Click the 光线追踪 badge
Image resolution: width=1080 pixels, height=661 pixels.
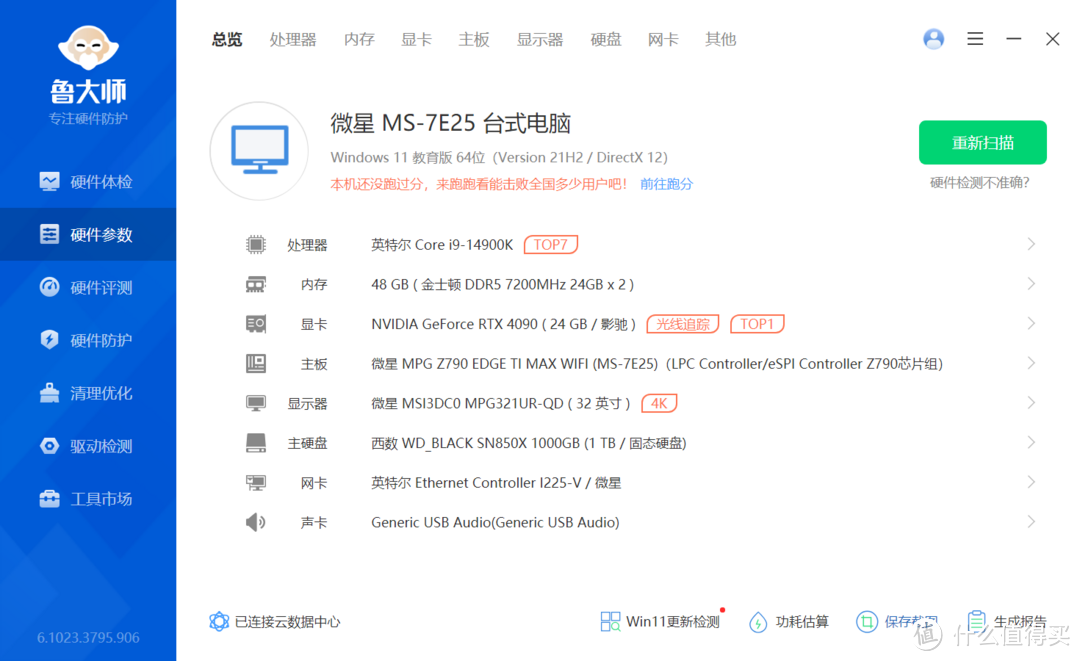683,324
